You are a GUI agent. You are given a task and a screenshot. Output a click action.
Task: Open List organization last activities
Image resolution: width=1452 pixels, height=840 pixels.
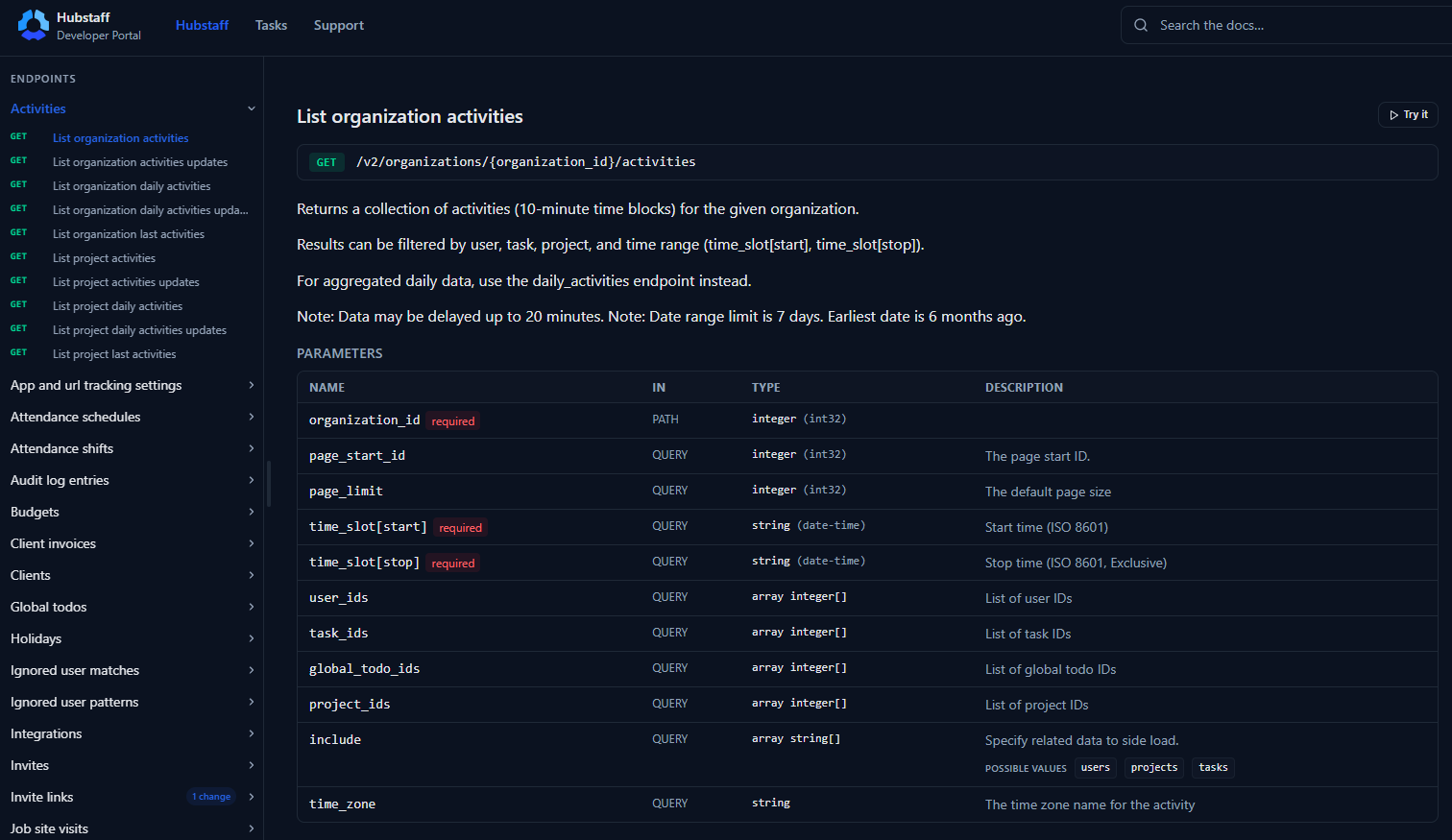point(129,234)
